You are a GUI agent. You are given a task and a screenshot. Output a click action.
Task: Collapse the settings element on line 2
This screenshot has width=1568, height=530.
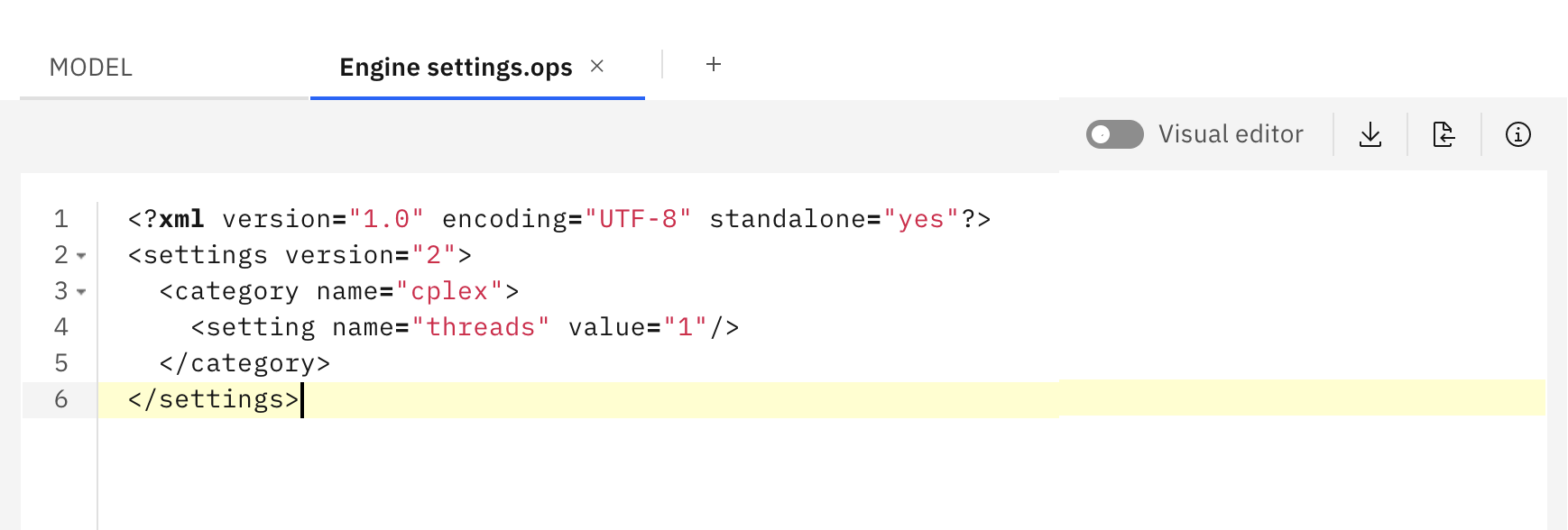tap(81, 256)
